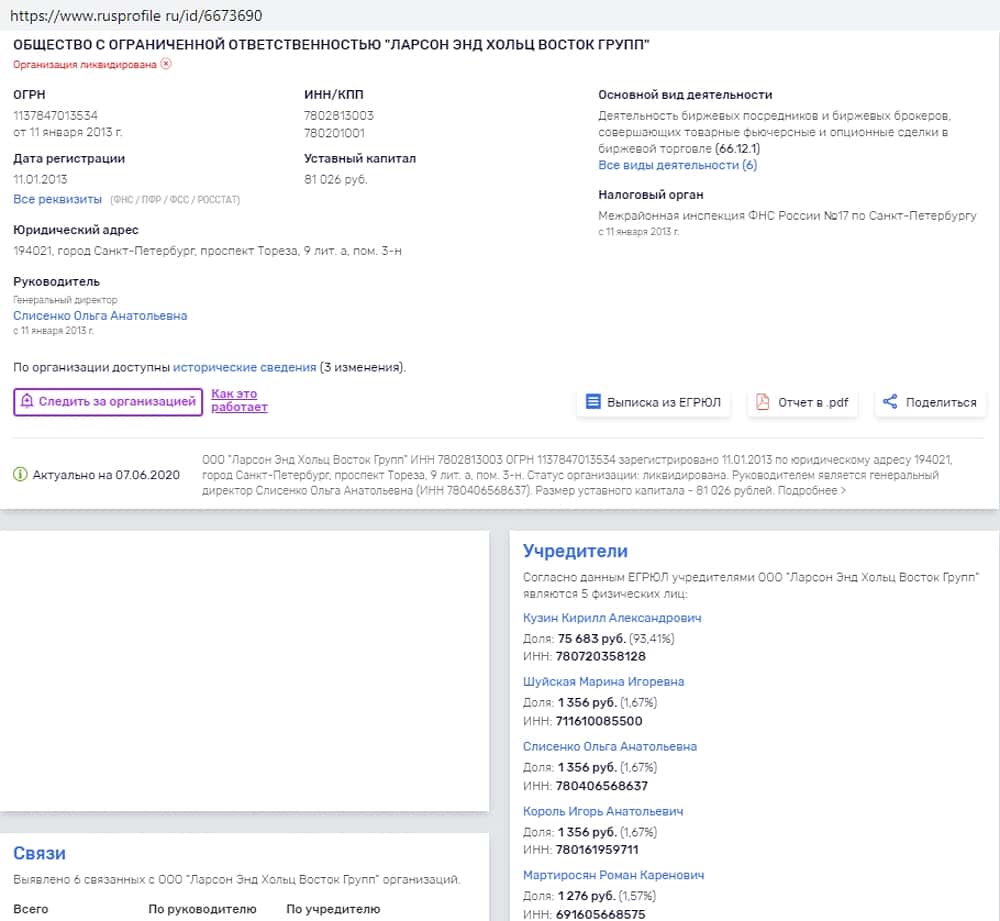Click registration date 11.01.2013
This screenshot has height=921, width=1000.
(x=40, y=179)
